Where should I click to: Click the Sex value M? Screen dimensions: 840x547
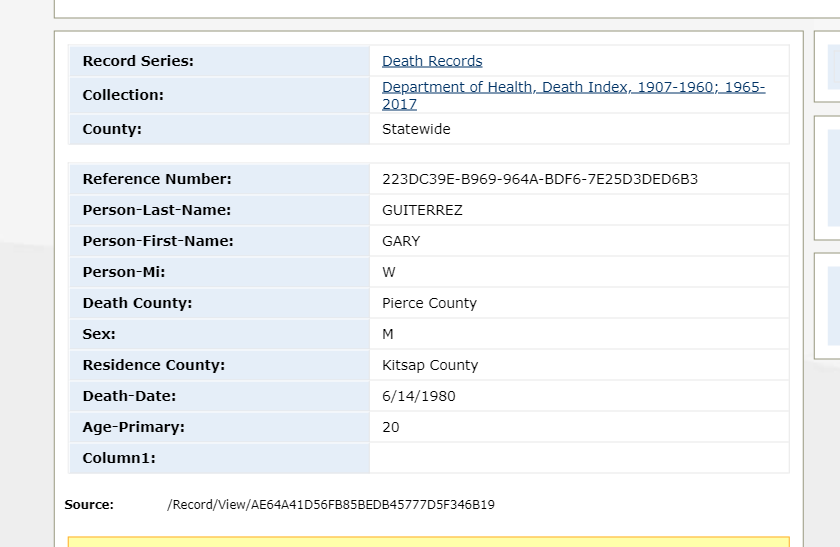pos(388,334)
